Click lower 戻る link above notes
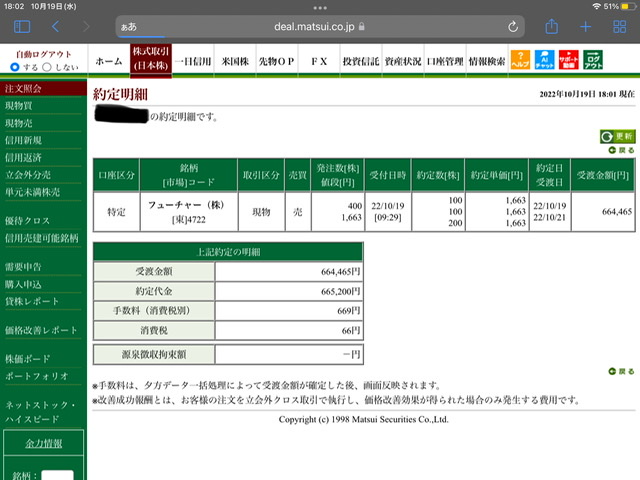This screenshot has width=640, height=480. click(622, 371)
